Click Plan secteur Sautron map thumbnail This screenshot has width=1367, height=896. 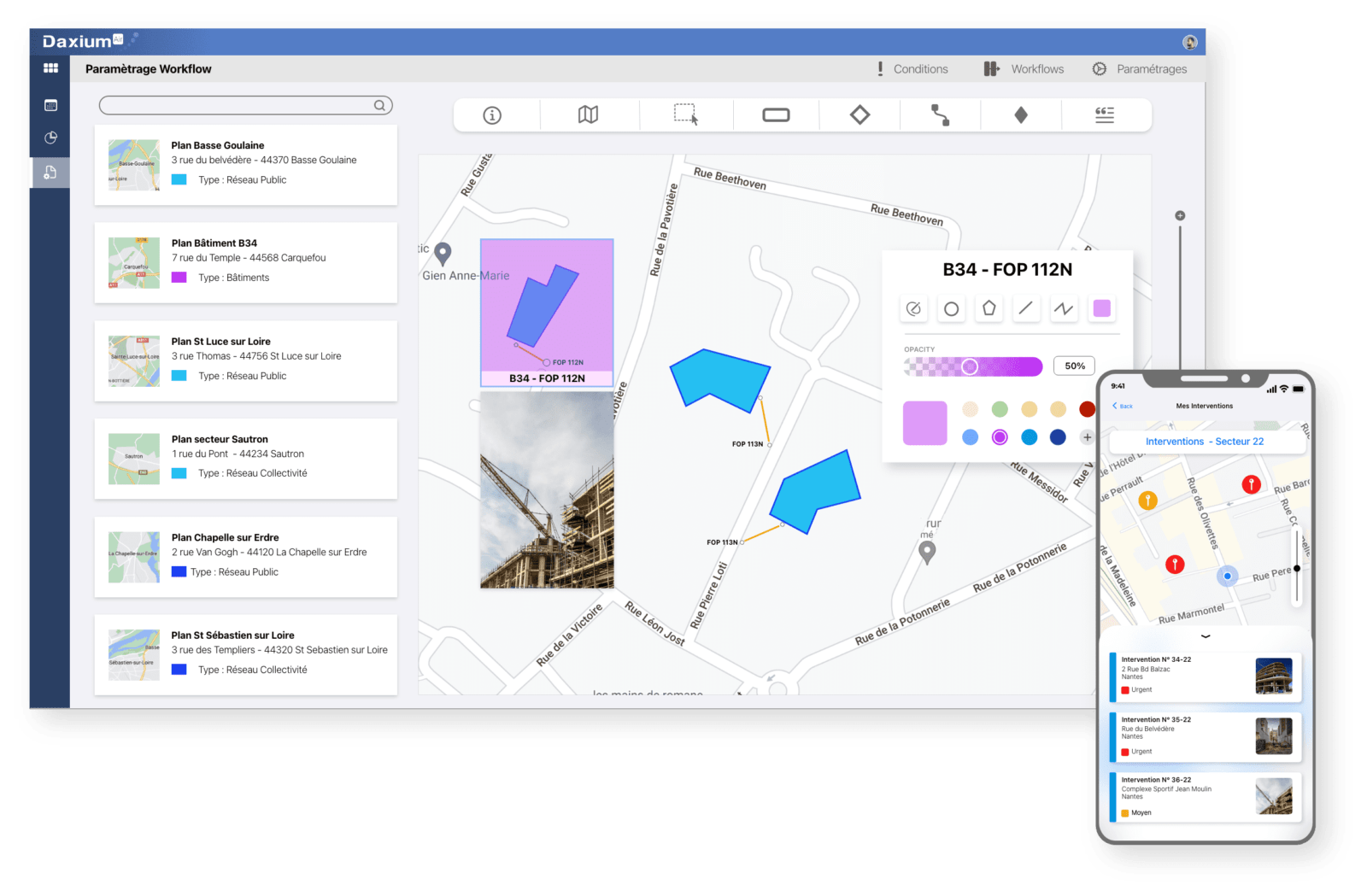(x=134, y=459)
